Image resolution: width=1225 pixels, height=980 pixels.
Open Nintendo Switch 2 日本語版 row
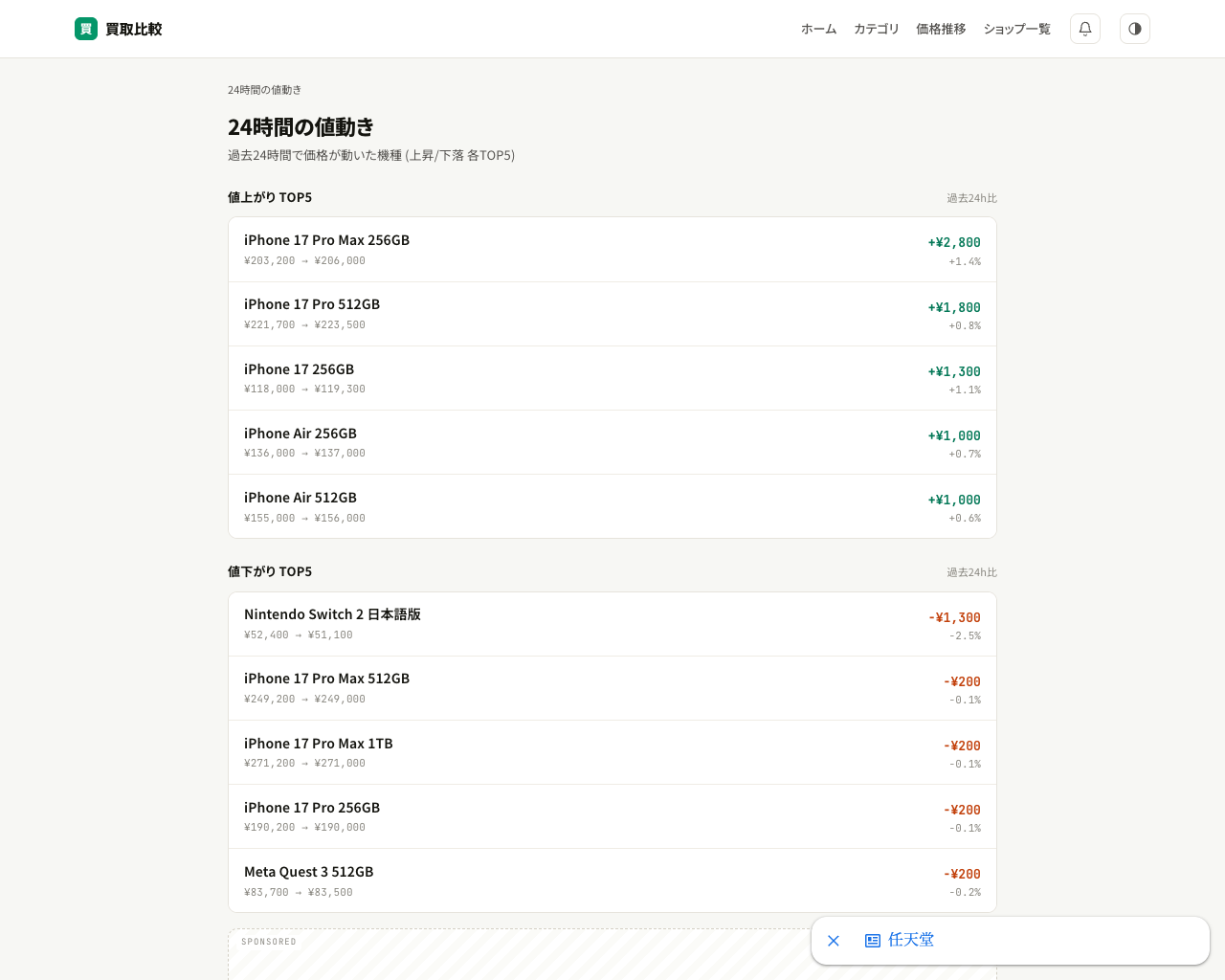[612, 624]
